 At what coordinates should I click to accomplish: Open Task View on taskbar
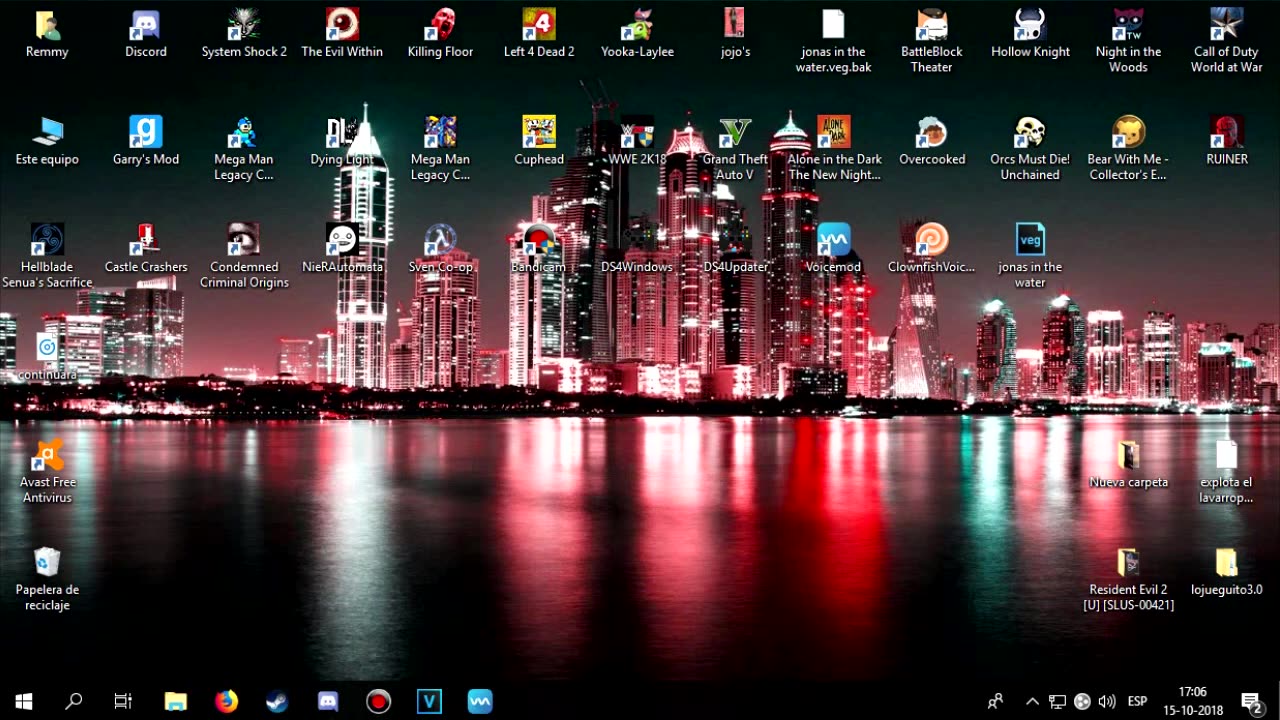pos(122,701)
